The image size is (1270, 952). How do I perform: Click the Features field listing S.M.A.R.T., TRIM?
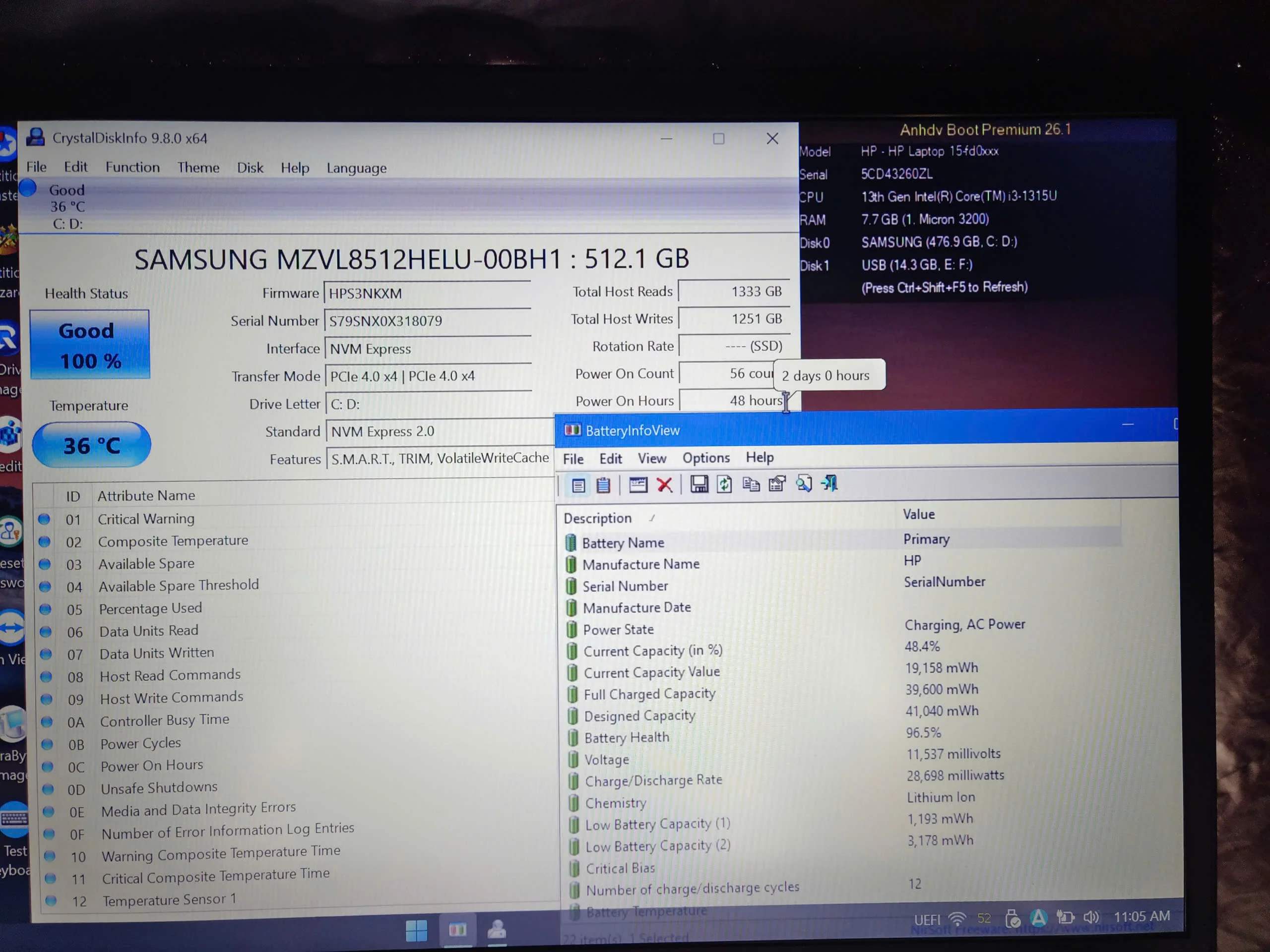pos(441,459)
